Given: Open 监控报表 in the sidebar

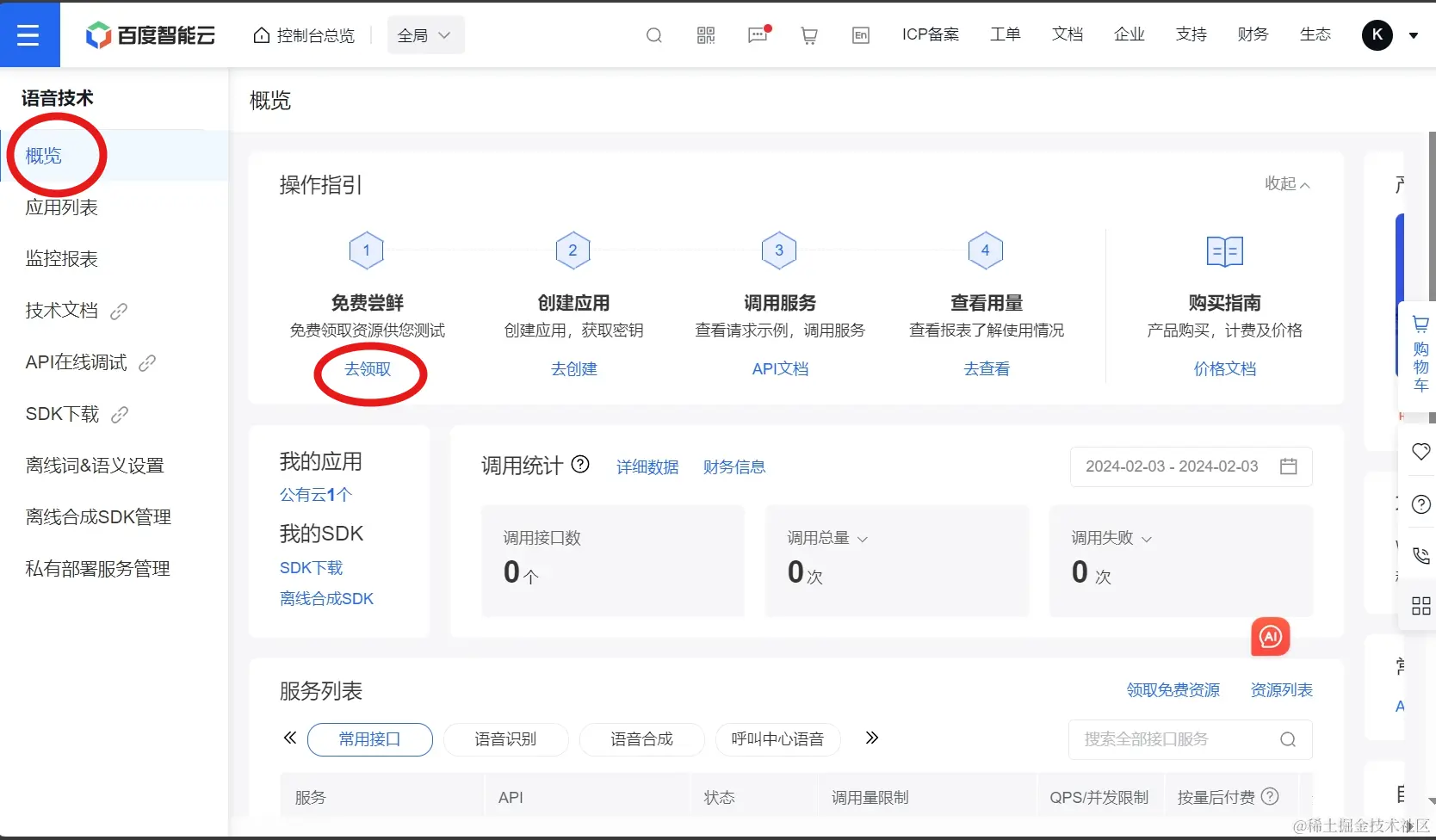Looking at the screenshot, I should (x=62, y=259).
